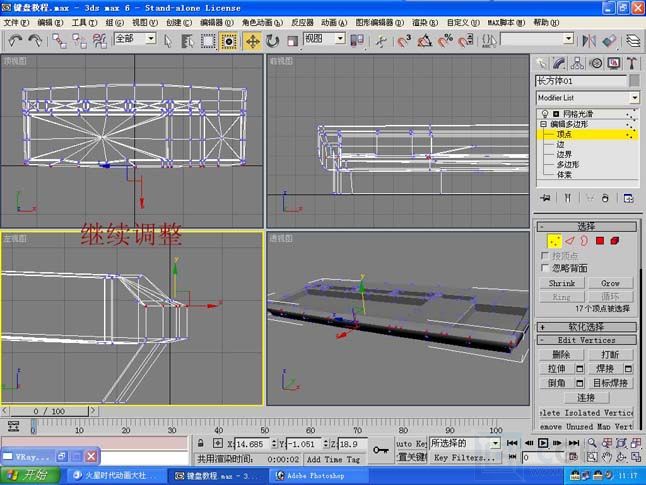Click Pin Stack icon below modifier stack

tap(545, 198)
